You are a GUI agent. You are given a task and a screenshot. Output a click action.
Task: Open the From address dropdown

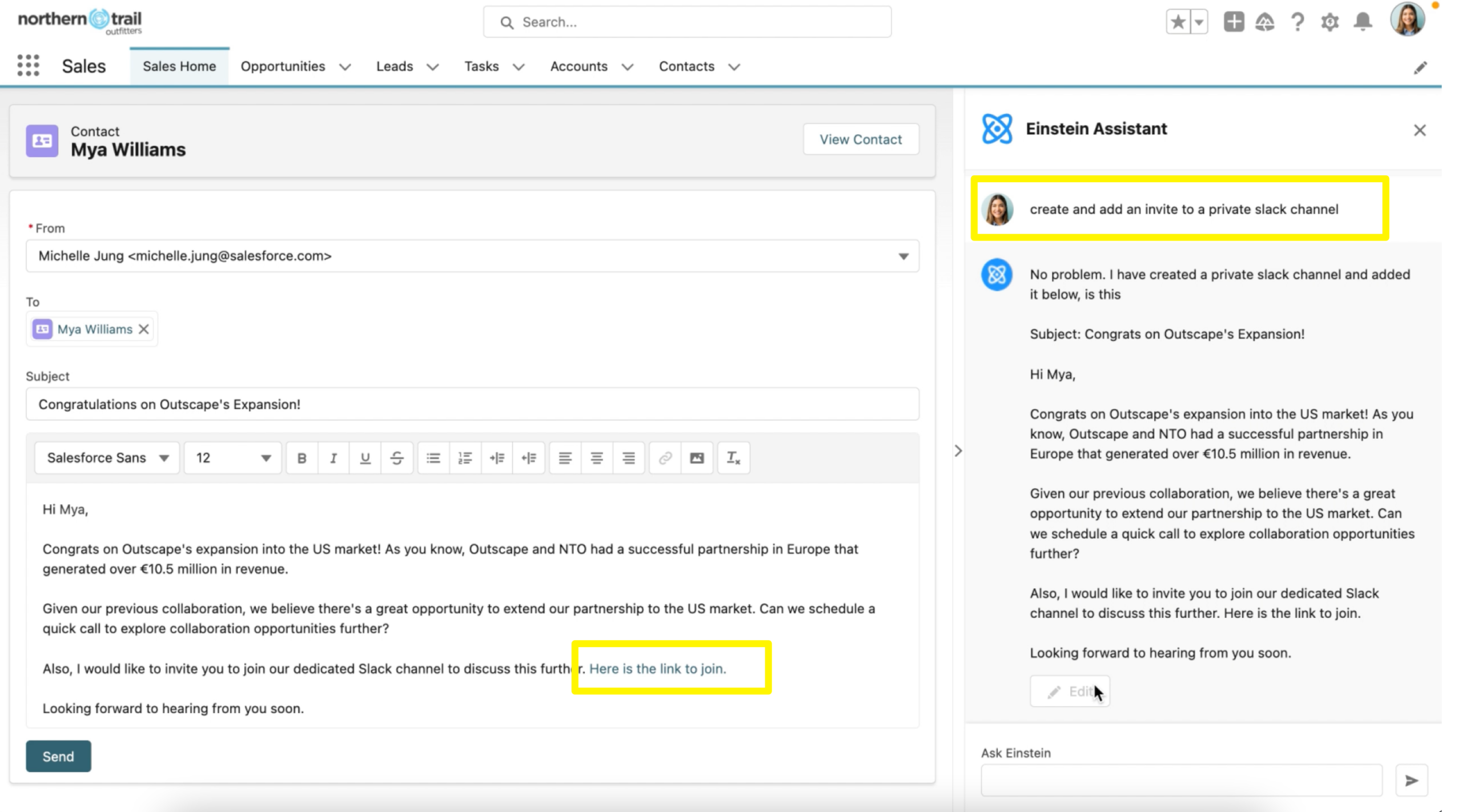[472, 256]
